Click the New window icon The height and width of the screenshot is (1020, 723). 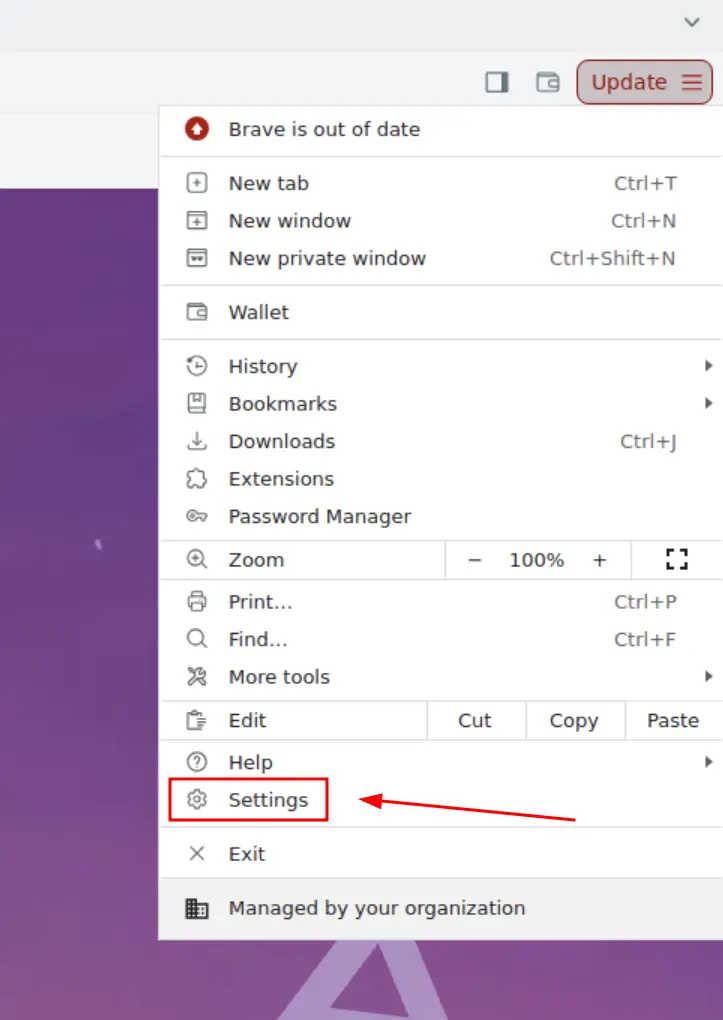197,221
